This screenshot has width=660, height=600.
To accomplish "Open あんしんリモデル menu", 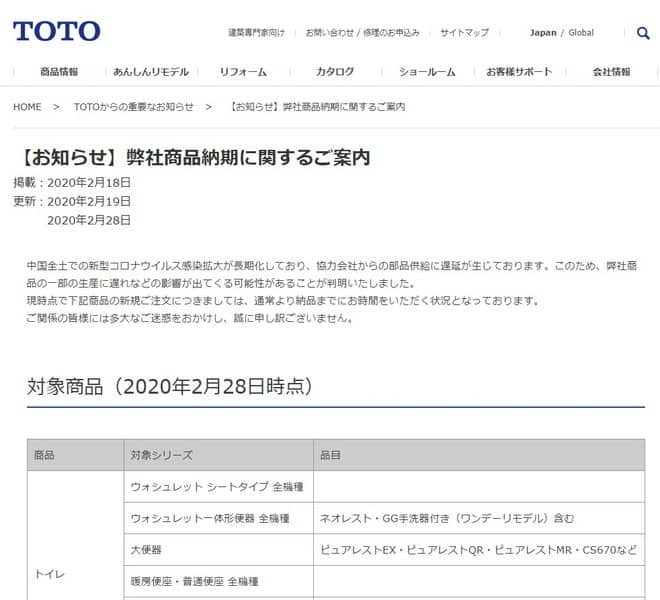I will point(151,72).
